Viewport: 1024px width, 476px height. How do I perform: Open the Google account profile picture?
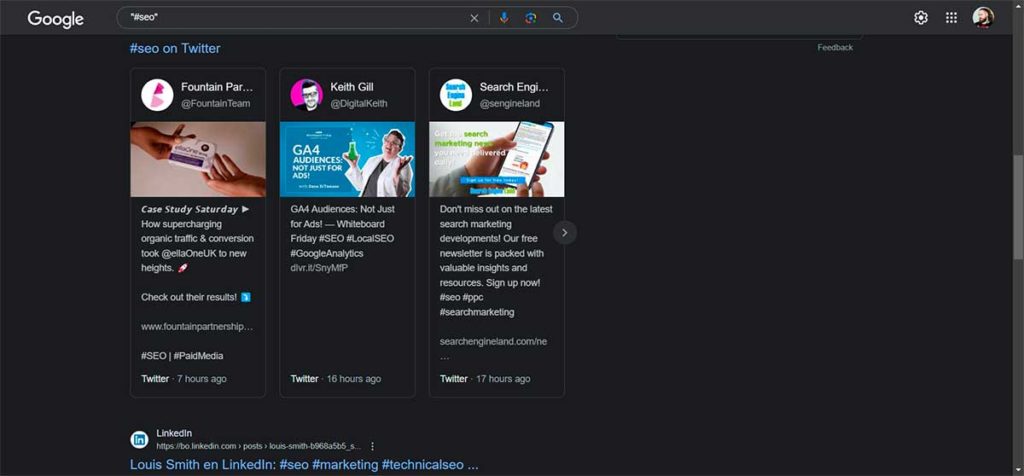[983, 18]
